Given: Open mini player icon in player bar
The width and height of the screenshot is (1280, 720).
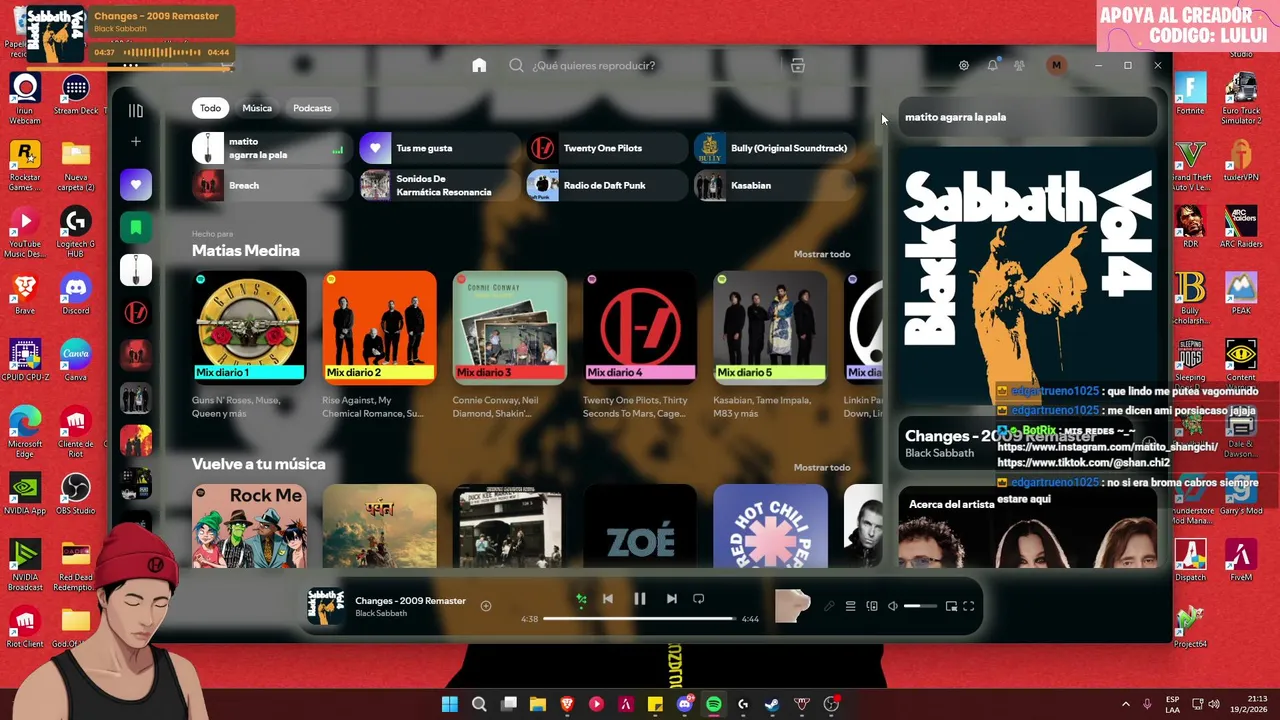Looking at the screenshot, I should click(x=951, y=606).
